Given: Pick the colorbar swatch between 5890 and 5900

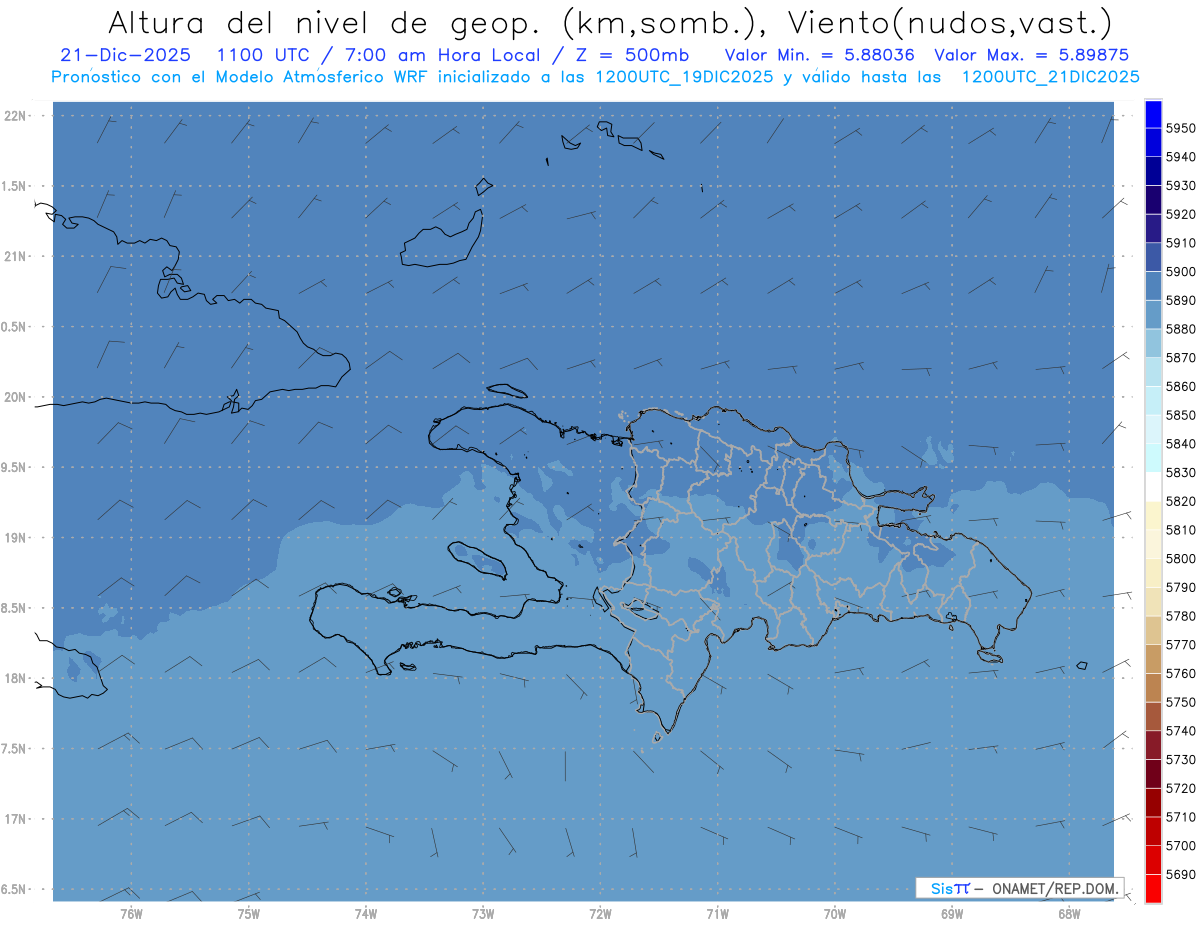Looking at the screenshot, I should 1153,285.
